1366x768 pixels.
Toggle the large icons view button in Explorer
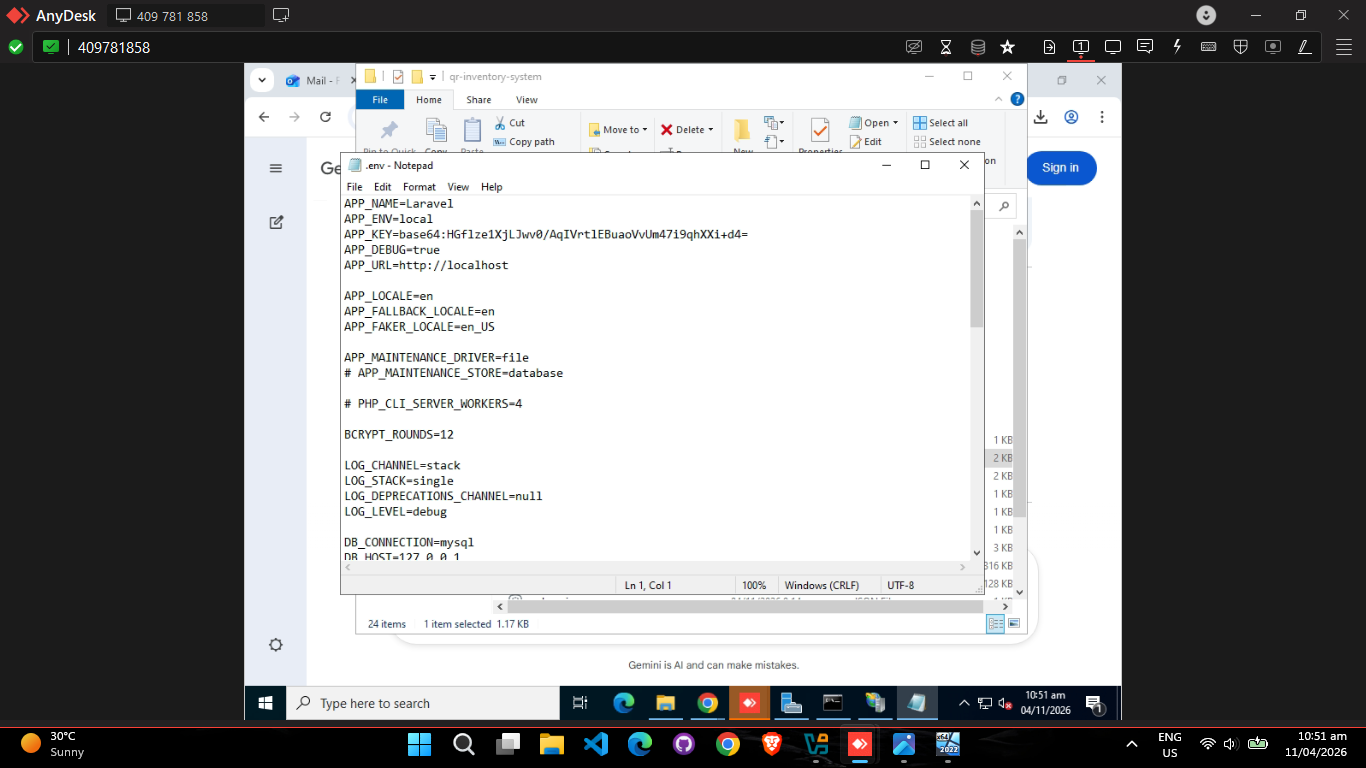tap(1014, 623)
